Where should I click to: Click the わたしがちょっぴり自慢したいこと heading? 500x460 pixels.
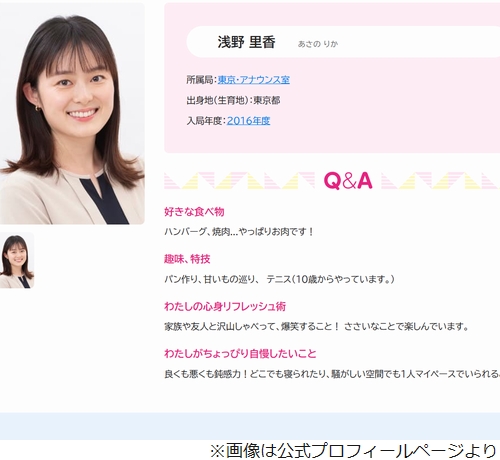click(x=240, y=353)
